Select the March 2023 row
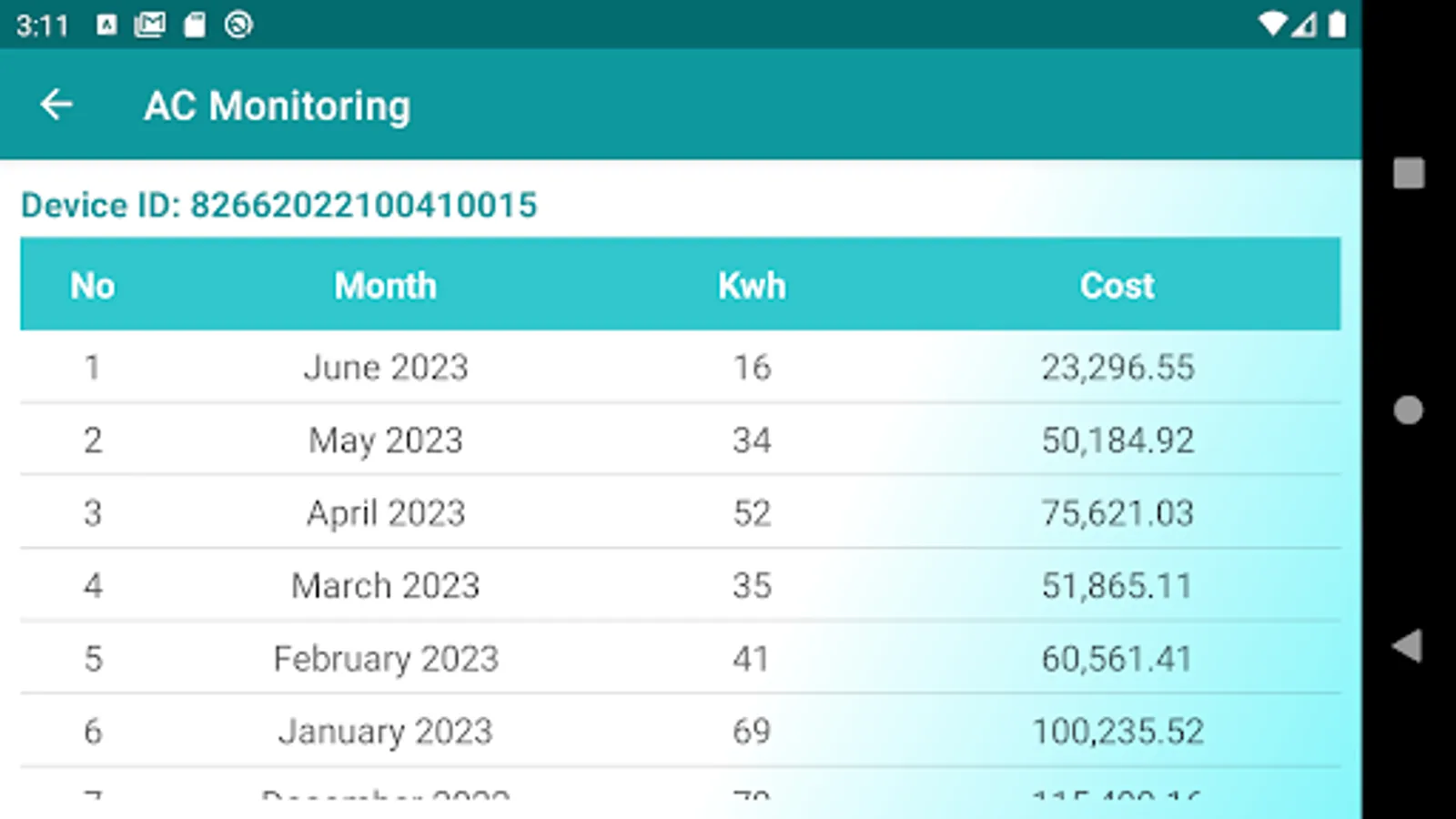Screen dimensions: 1456x819 click(x=386, y=586)
